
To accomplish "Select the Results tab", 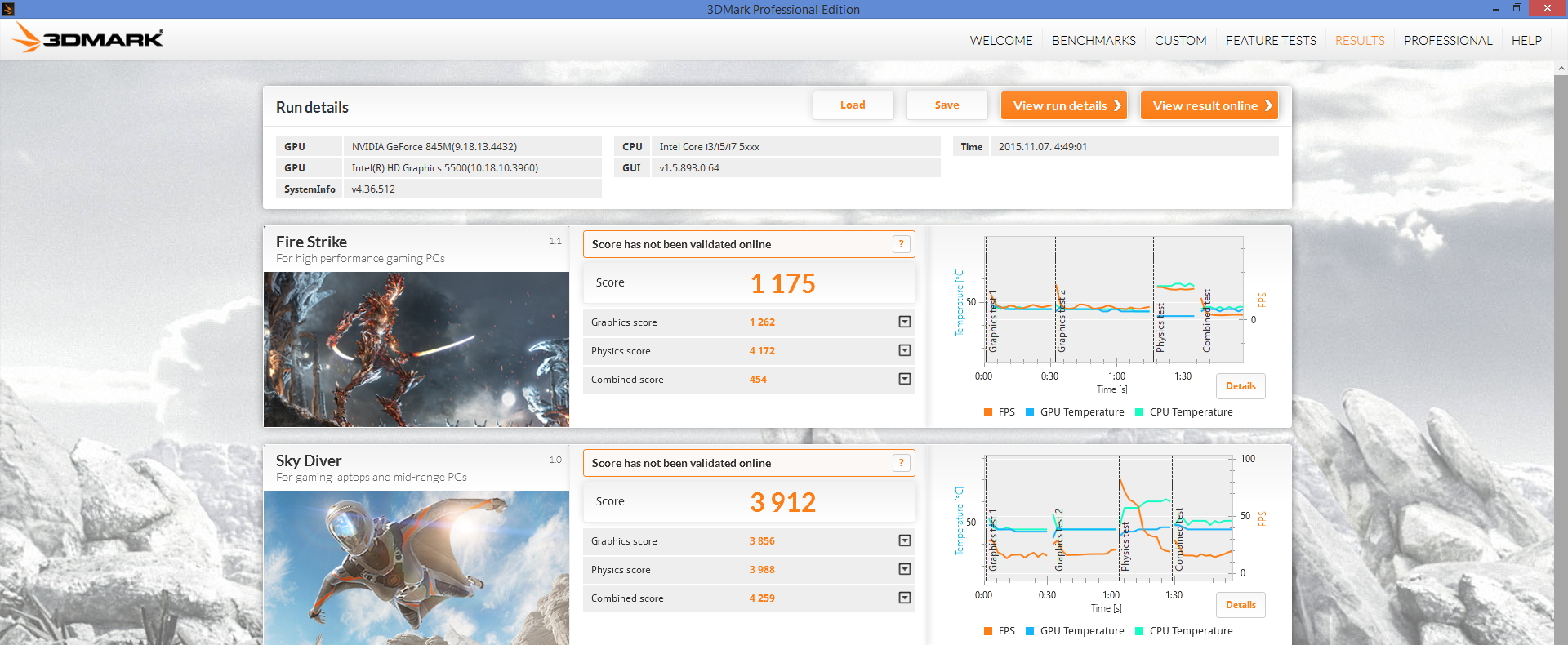I will (1360, 40).
